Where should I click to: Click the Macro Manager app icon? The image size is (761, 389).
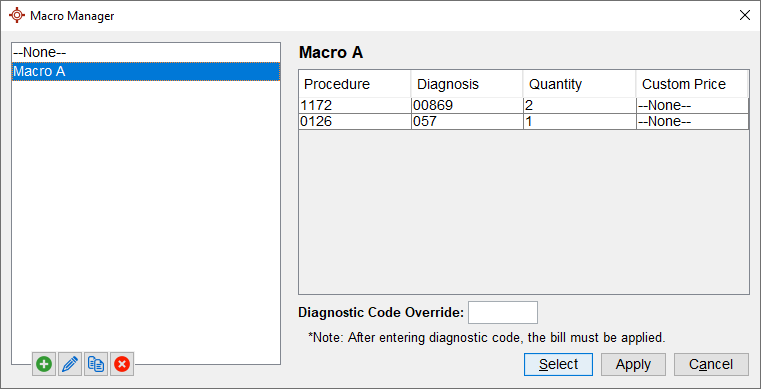(x=17, y=16)
